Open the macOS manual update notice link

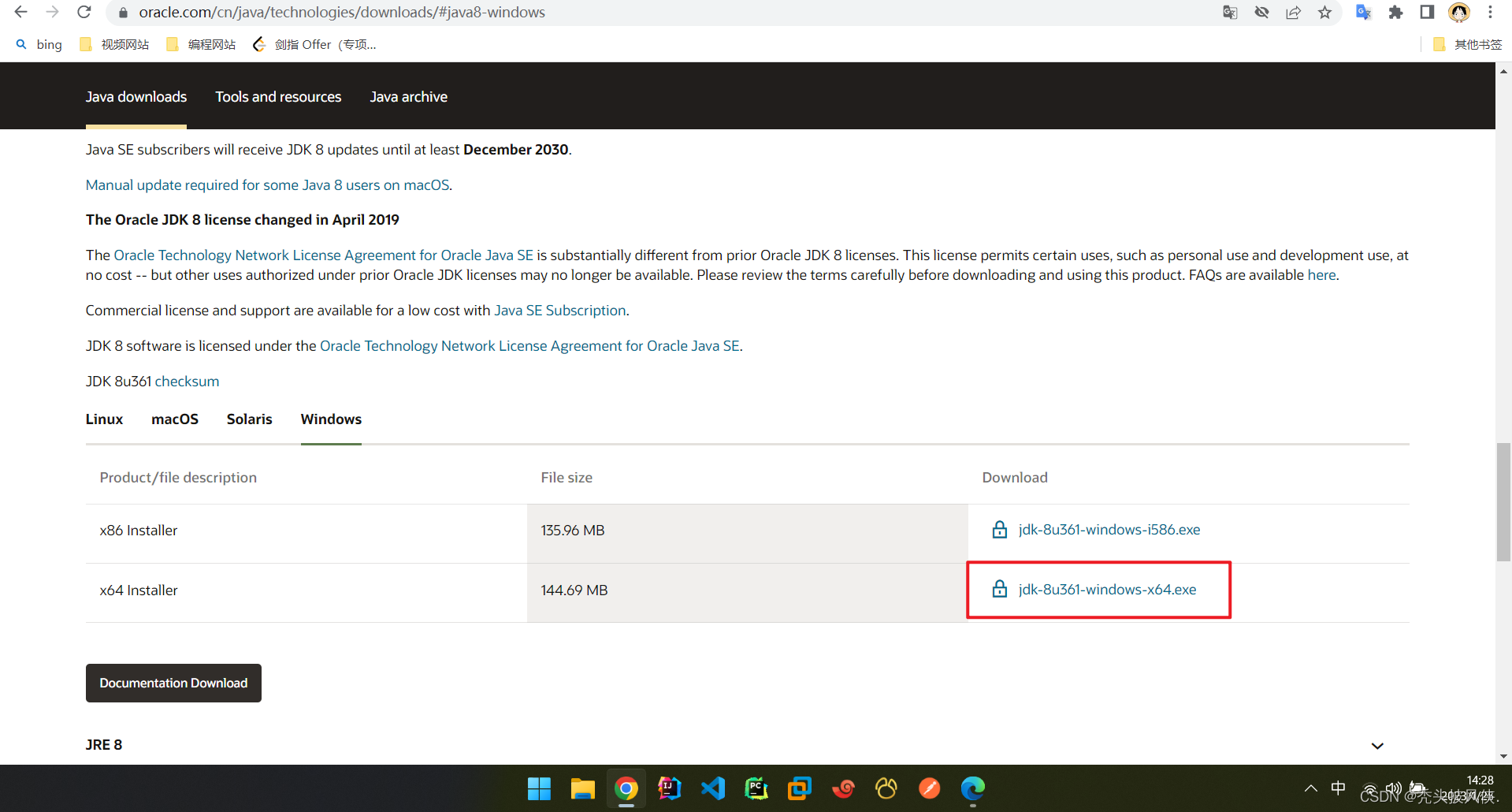click(x=268, y=184)
